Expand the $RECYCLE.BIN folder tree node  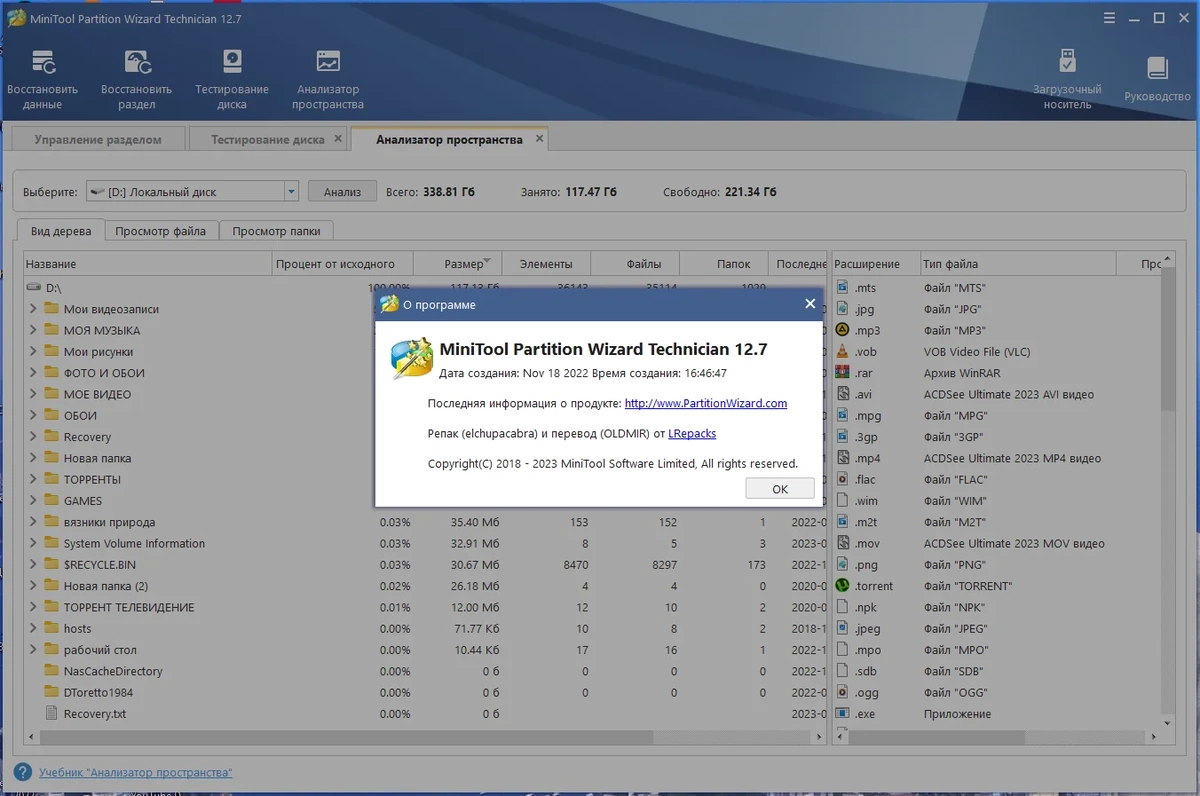(33, 565)
